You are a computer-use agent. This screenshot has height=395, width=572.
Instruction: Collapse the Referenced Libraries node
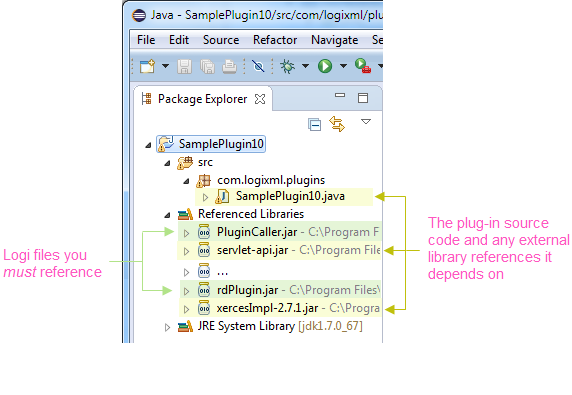click(167, 215)
